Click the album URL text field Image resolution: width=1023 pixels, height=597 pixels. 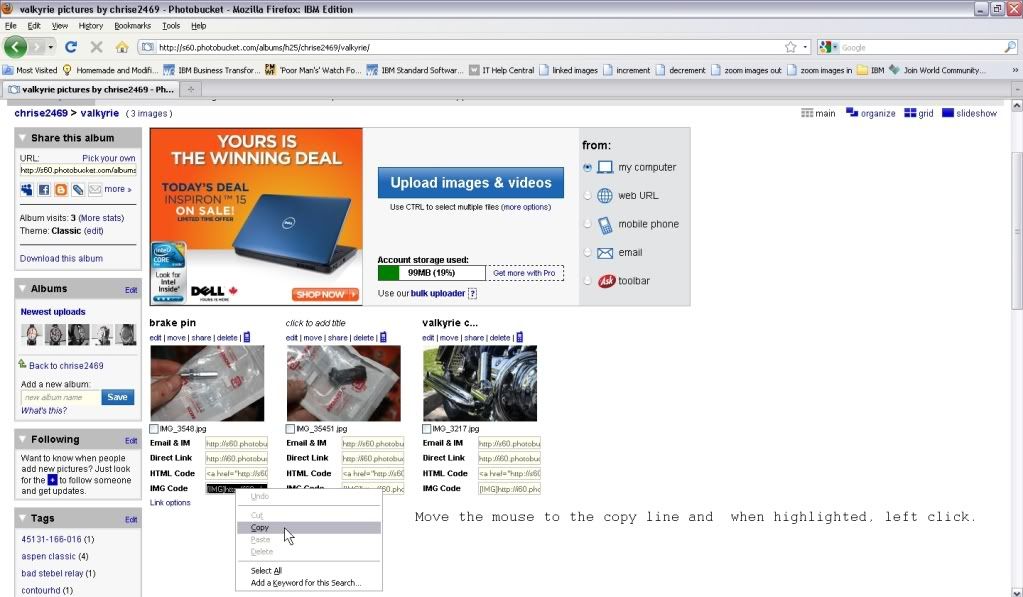coord(78,170)
